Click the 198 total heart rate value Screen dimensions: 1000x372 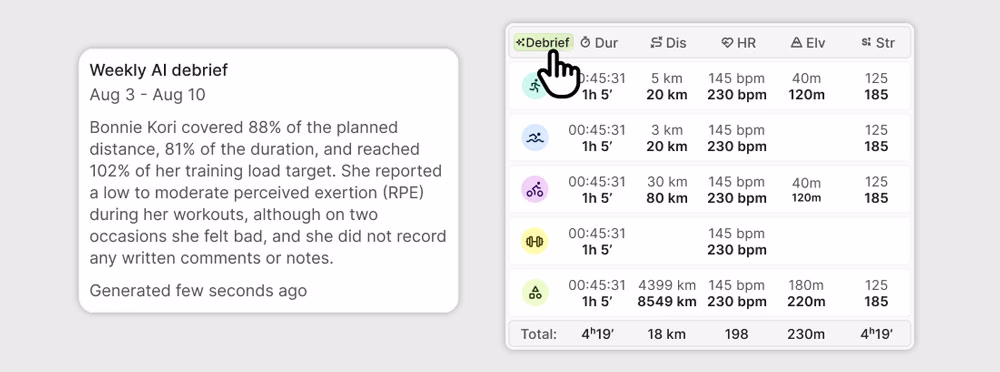click(737, 334)
